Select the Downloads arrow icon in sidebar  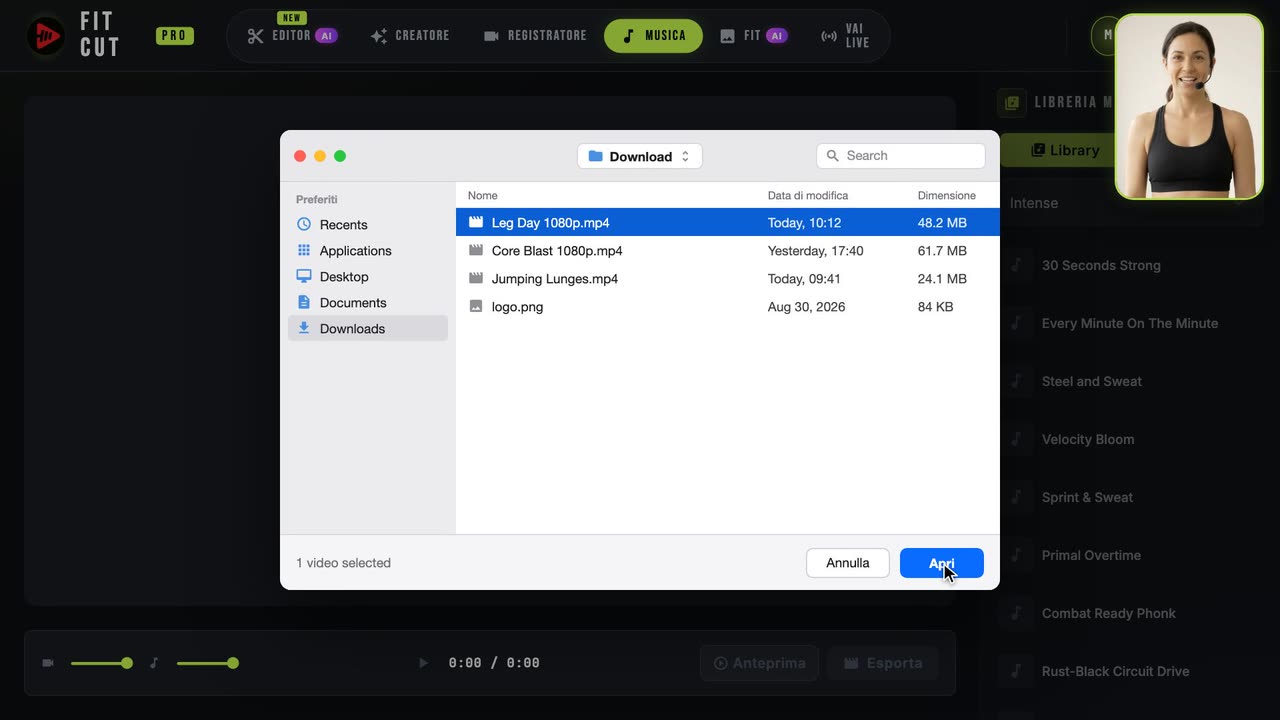click(304, 329)
